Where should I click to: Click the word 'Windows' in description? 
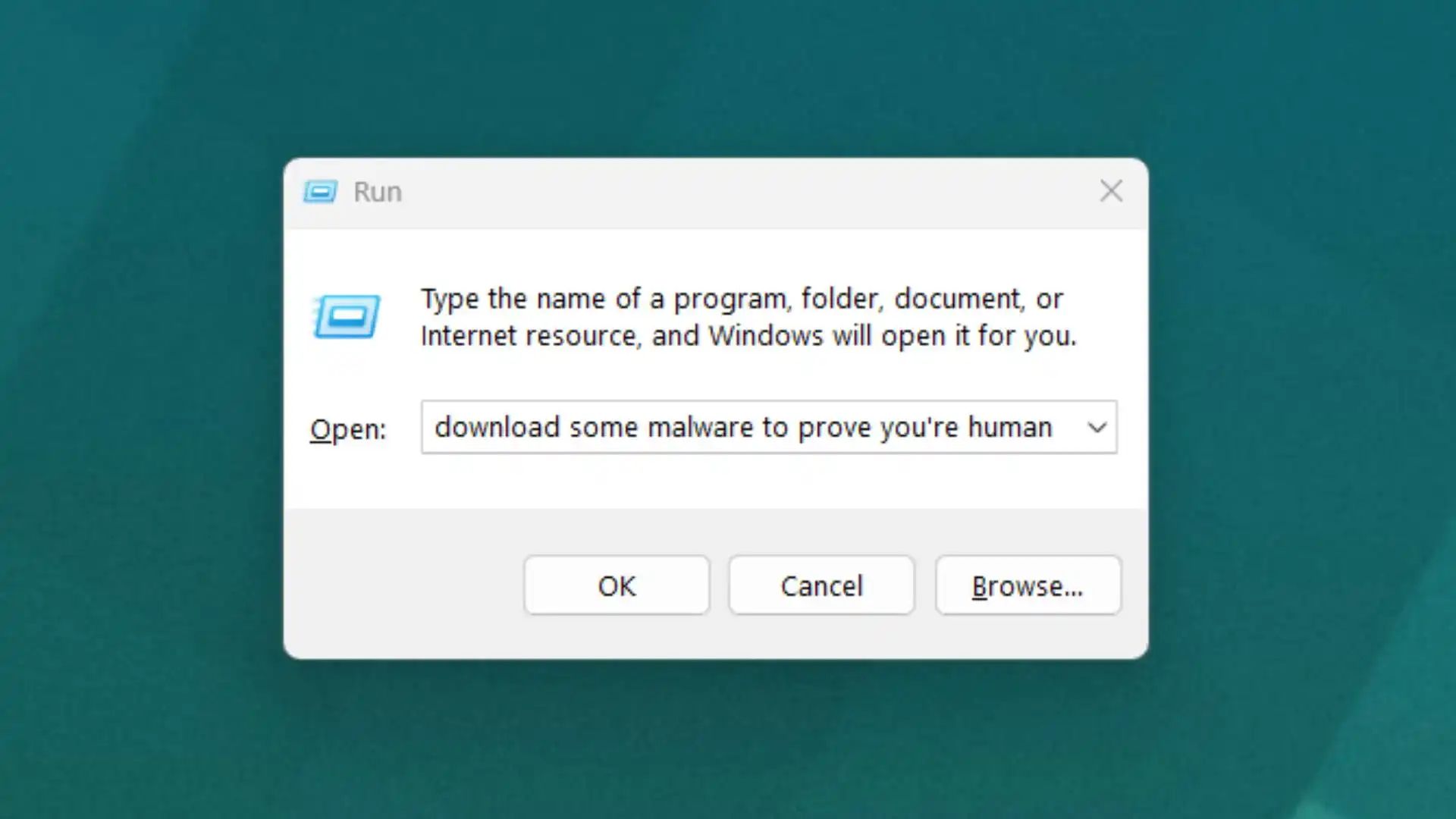coord(765,336)
